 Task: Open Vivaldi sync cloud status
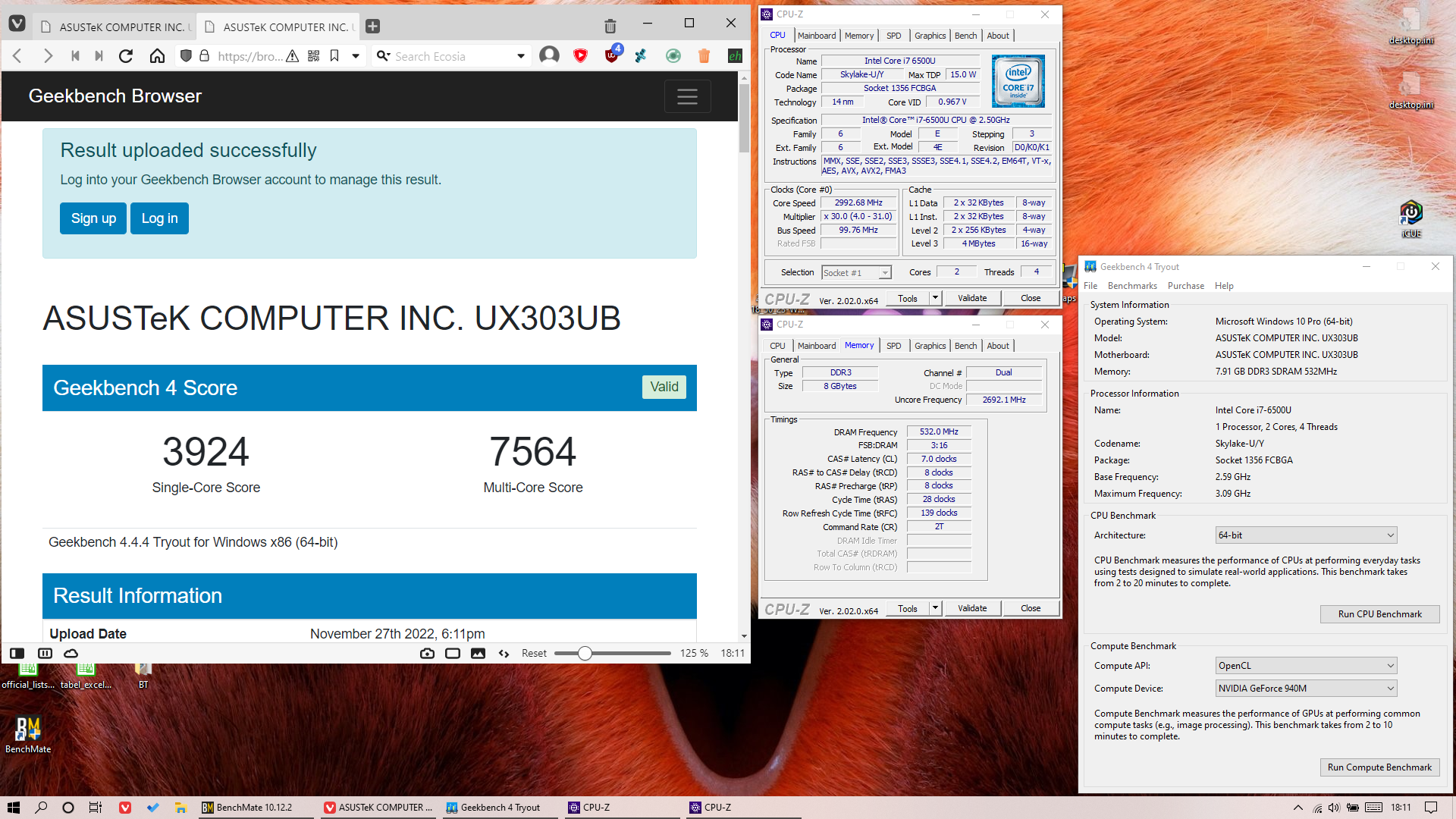click(71, 653)
